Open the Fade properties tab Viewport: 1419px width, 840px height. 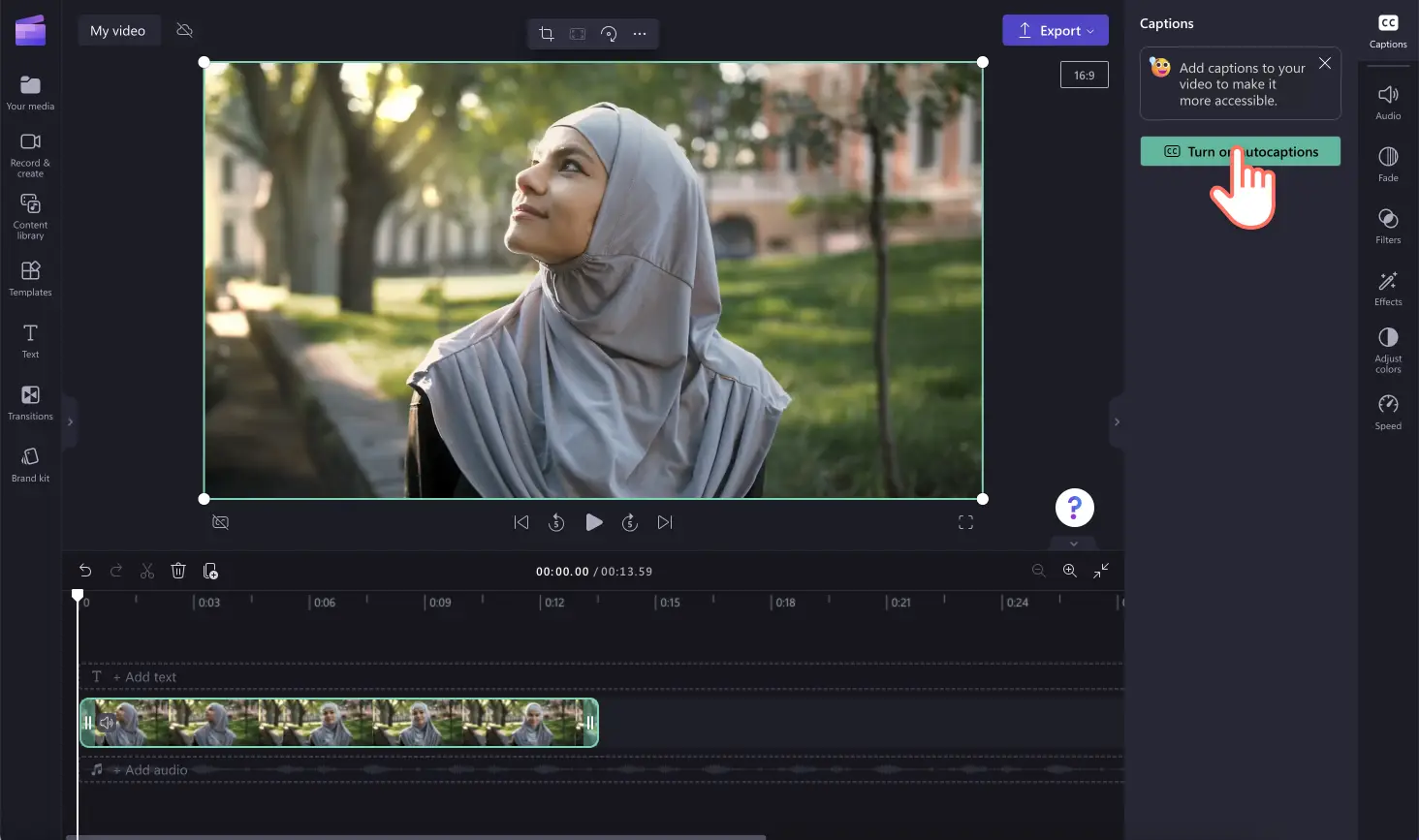(1388, 164)
